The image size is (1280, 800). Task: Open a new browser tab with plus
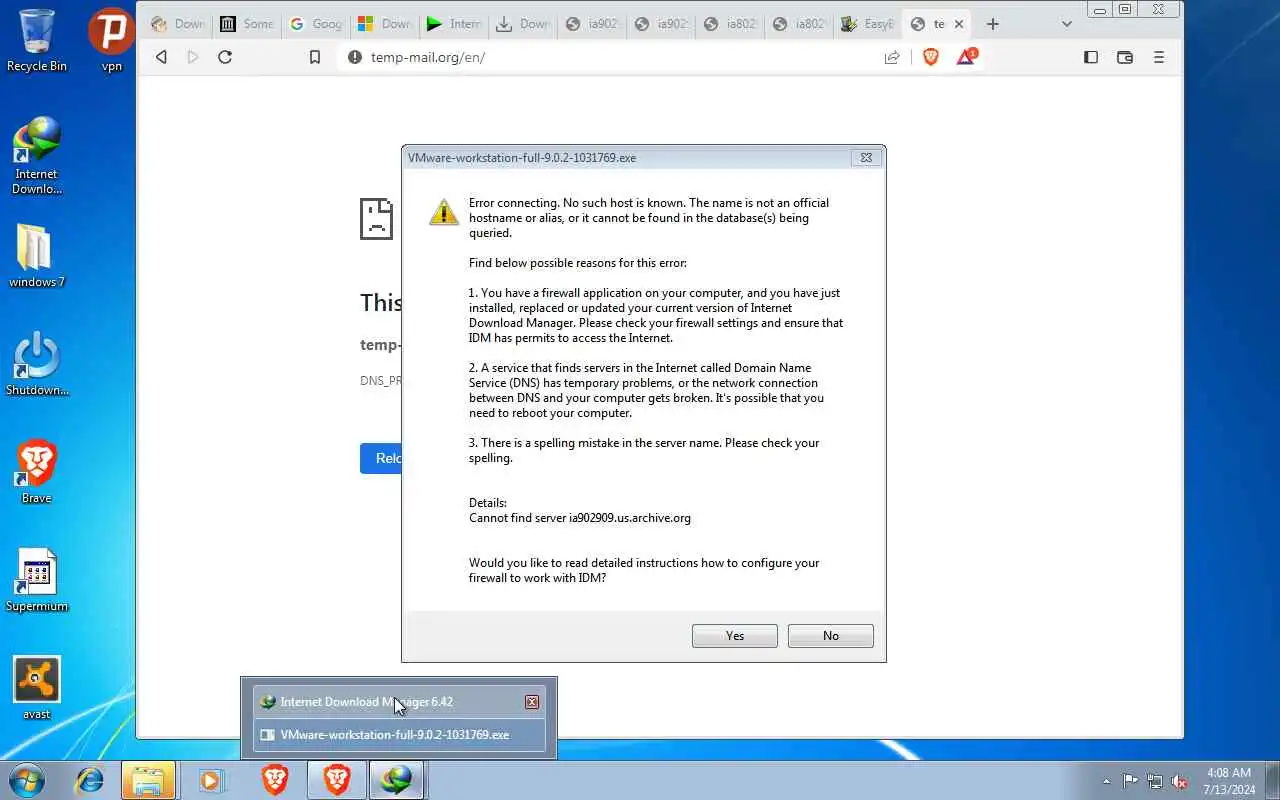point(993,24)
